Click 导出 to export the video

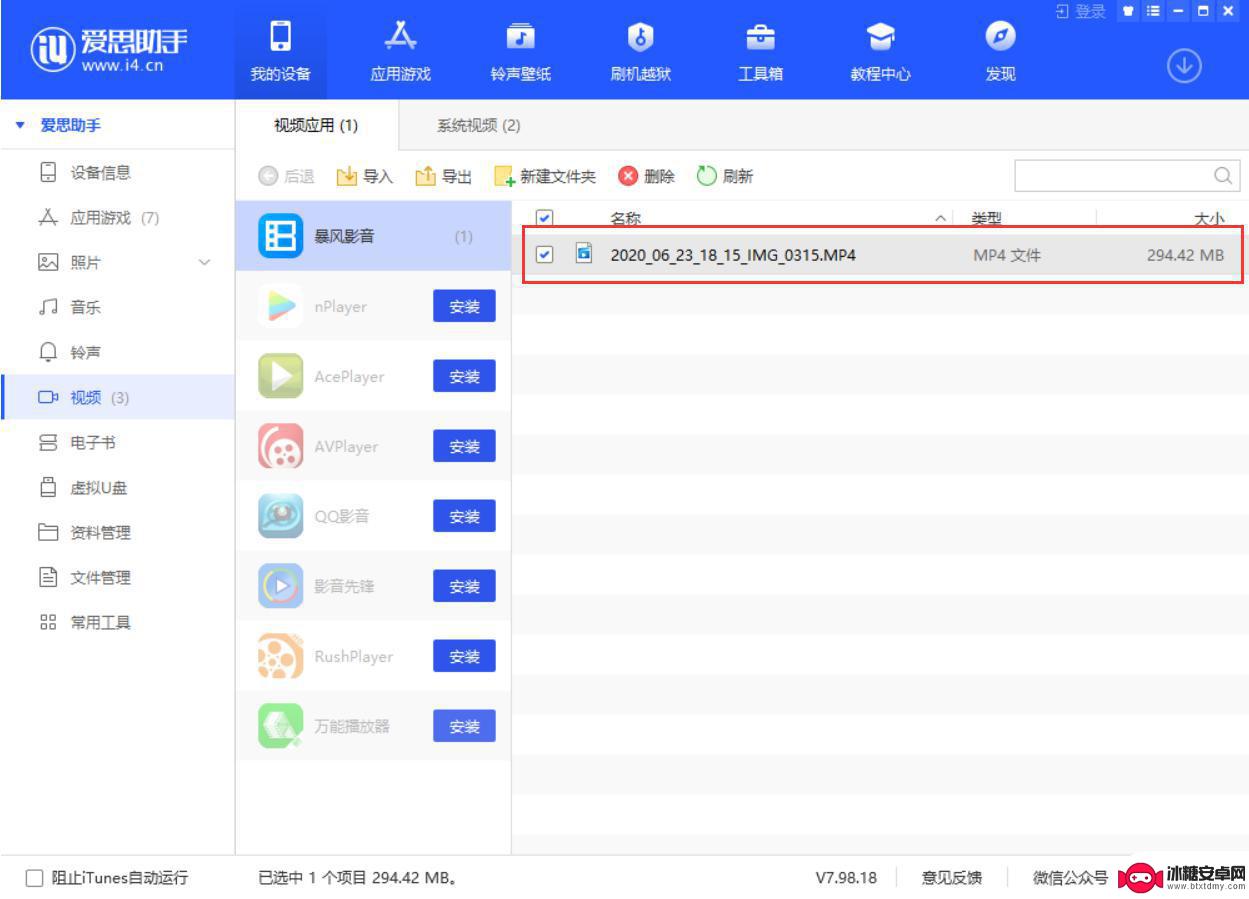(x=444, y=176)
